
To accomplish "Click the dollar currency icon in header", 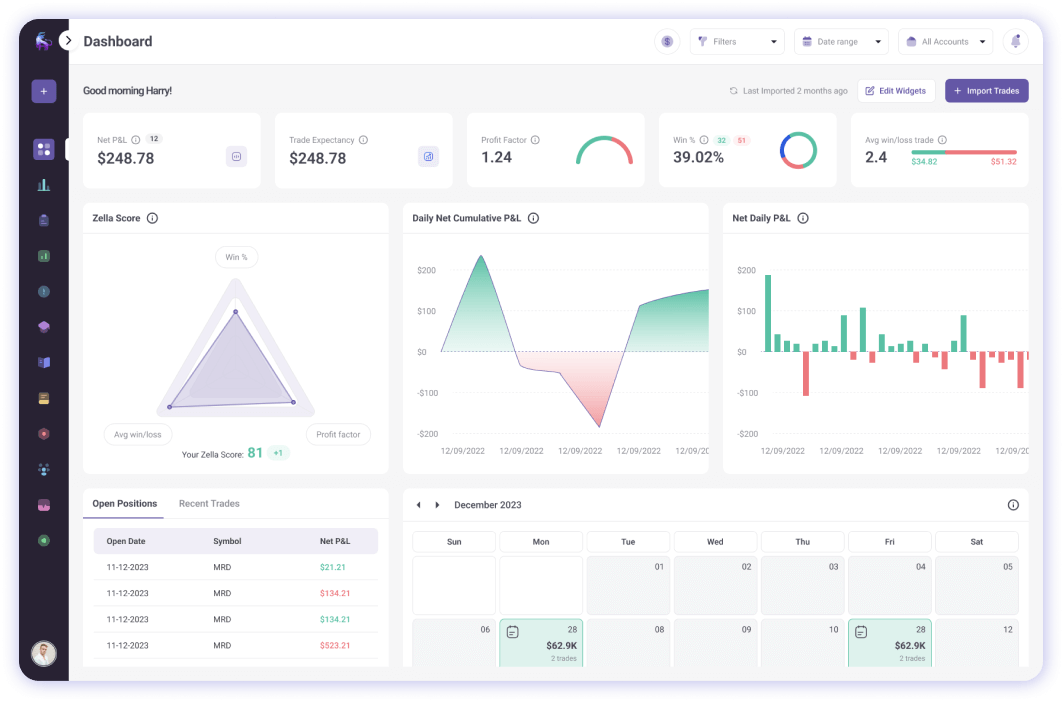I will tap(667, 42).
